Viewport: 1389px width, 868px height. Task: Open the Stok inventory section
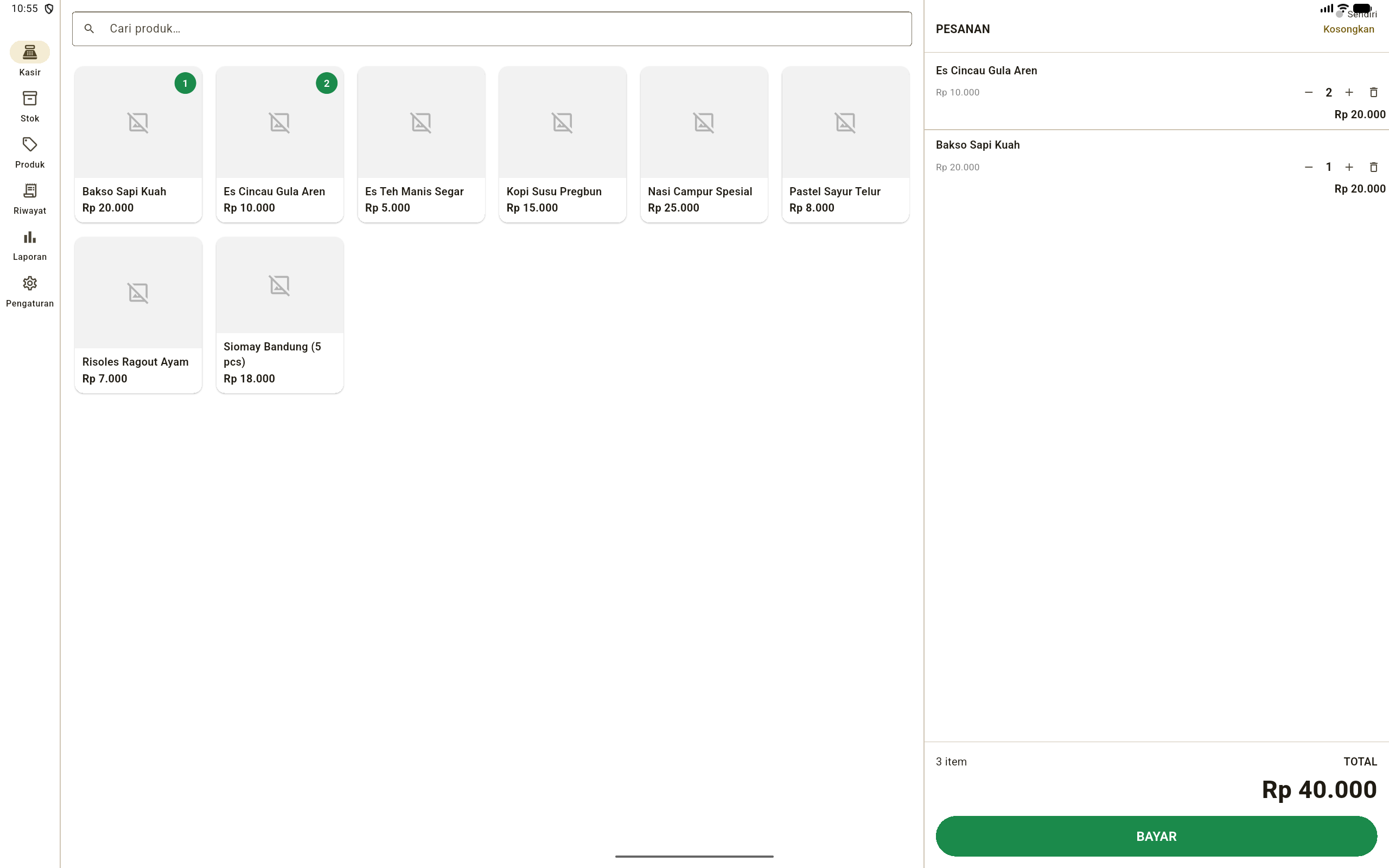tap(30, 106)
